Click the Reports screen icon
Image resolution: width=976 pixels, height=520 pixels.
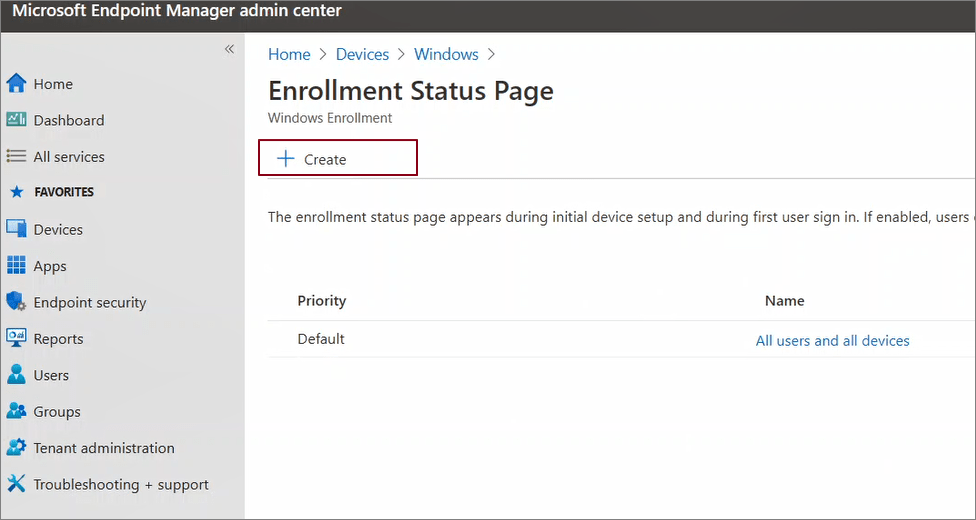16,338
